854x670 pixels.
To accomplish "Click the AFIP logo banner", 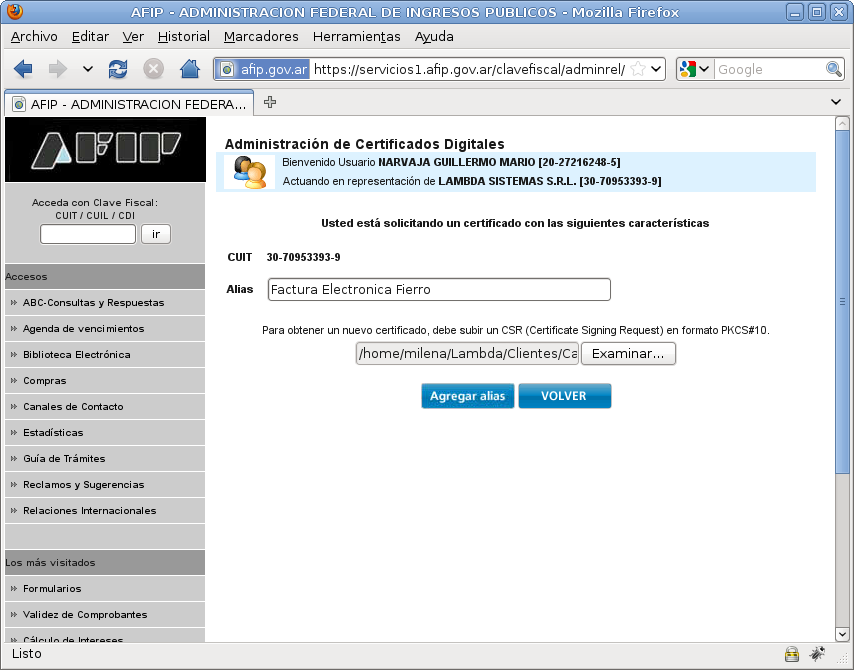I will click(105, 149).
